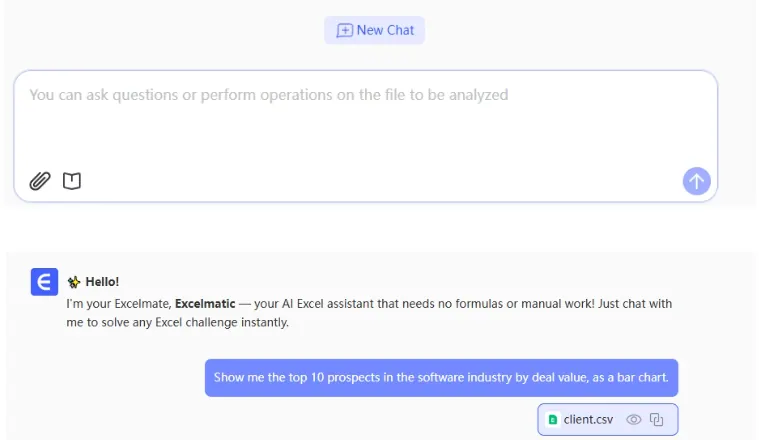Open the client.csv file name
Image resolution: width=759 pixels, height=440 pixels.
[x=588, y=420]
